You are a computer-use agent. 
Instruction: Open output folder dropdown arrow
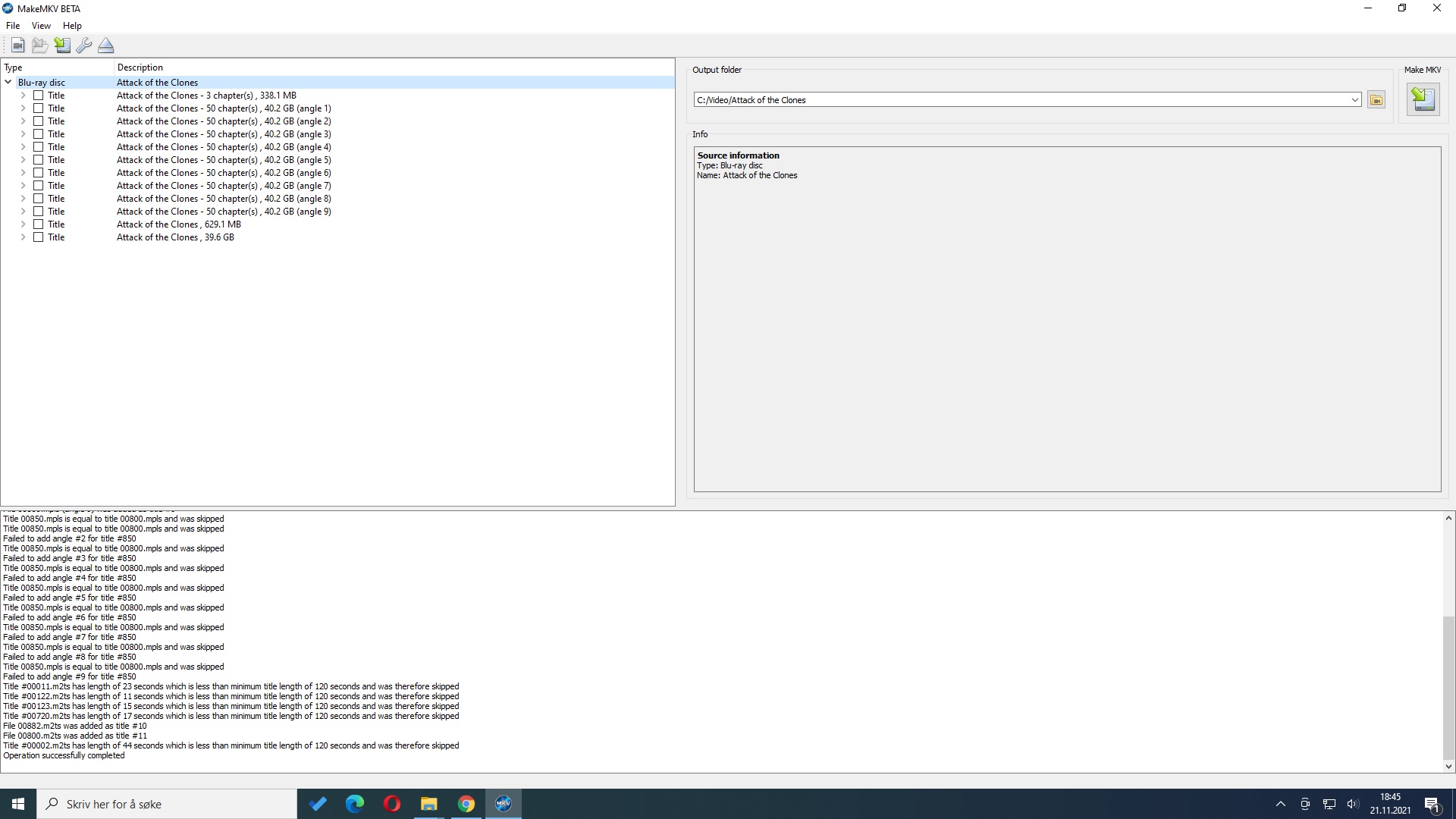1354,100
